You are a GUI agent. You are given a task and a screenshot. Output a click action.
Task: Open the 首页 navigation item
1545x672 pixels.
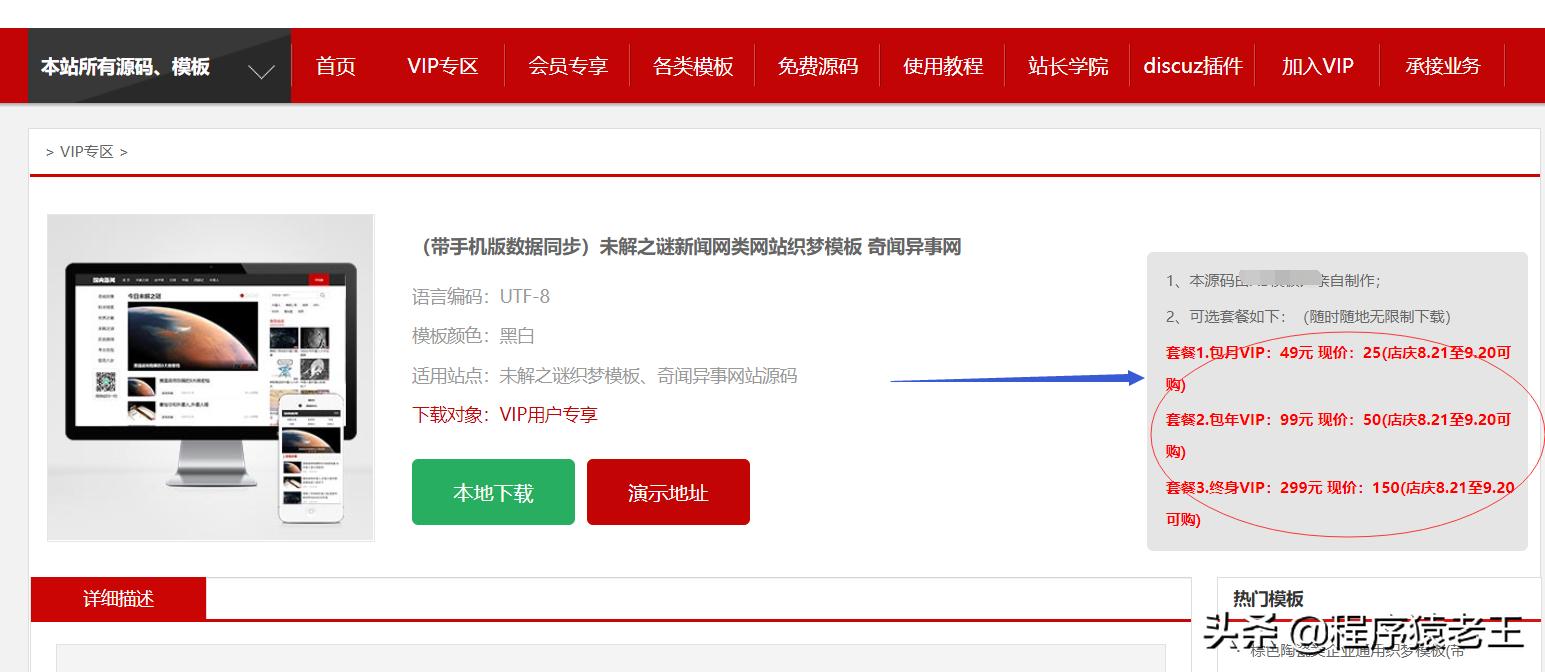334,66
